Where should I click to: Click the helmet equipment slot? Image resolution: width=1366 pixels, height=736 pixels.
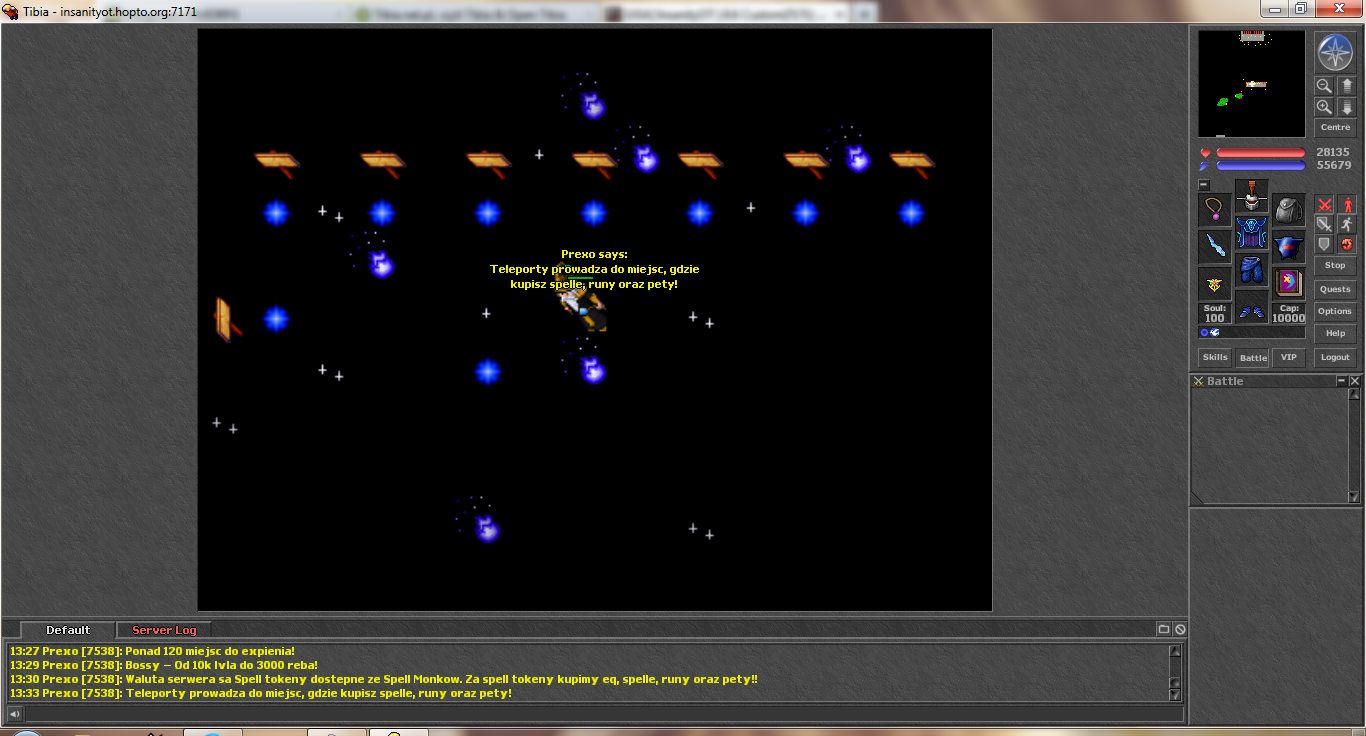1252,195
